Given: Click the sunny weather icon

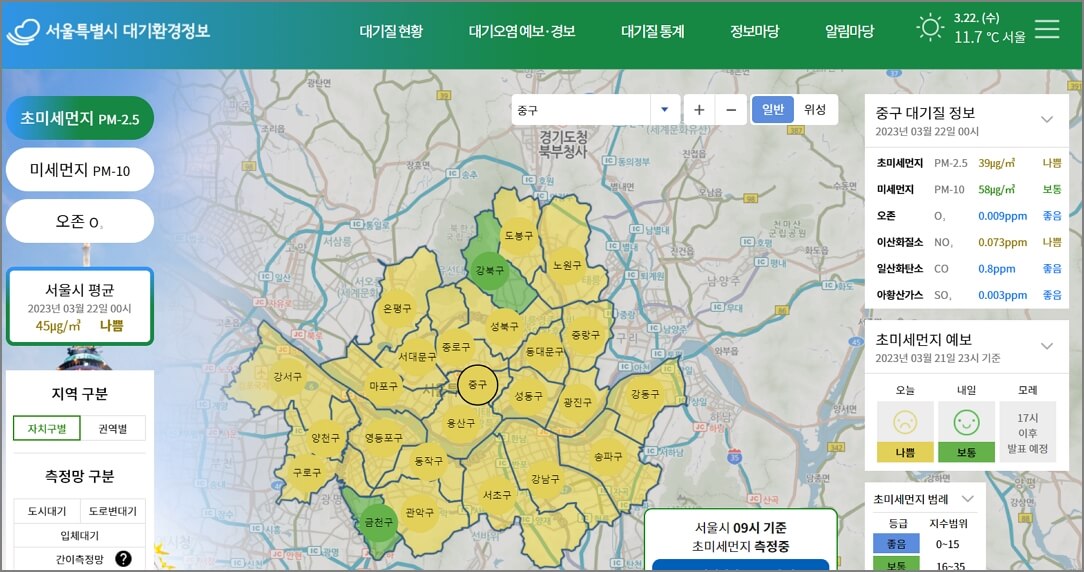Looking at the screenshot, I should click(930, 28).
